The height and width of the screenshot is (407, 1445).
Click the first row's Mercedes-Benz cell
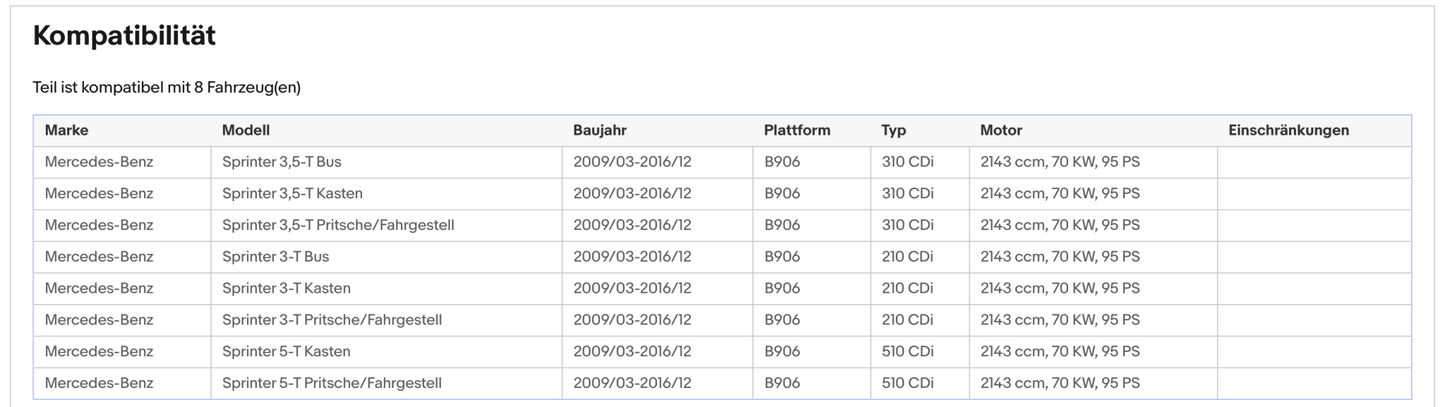click(x=99, y=162)
